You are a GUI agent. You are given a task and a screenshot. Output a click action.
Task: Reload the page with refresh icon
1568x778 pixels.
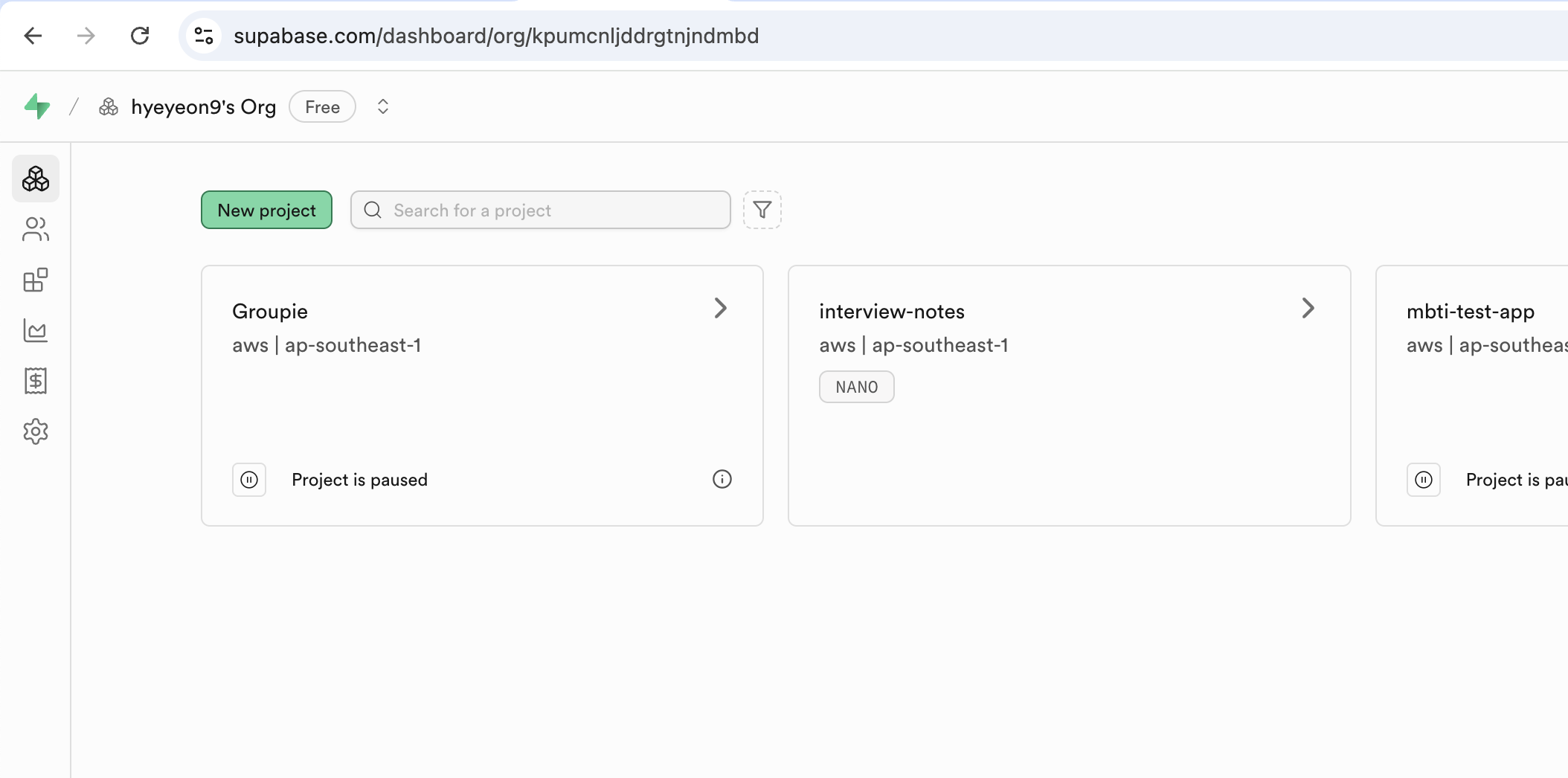140,36
